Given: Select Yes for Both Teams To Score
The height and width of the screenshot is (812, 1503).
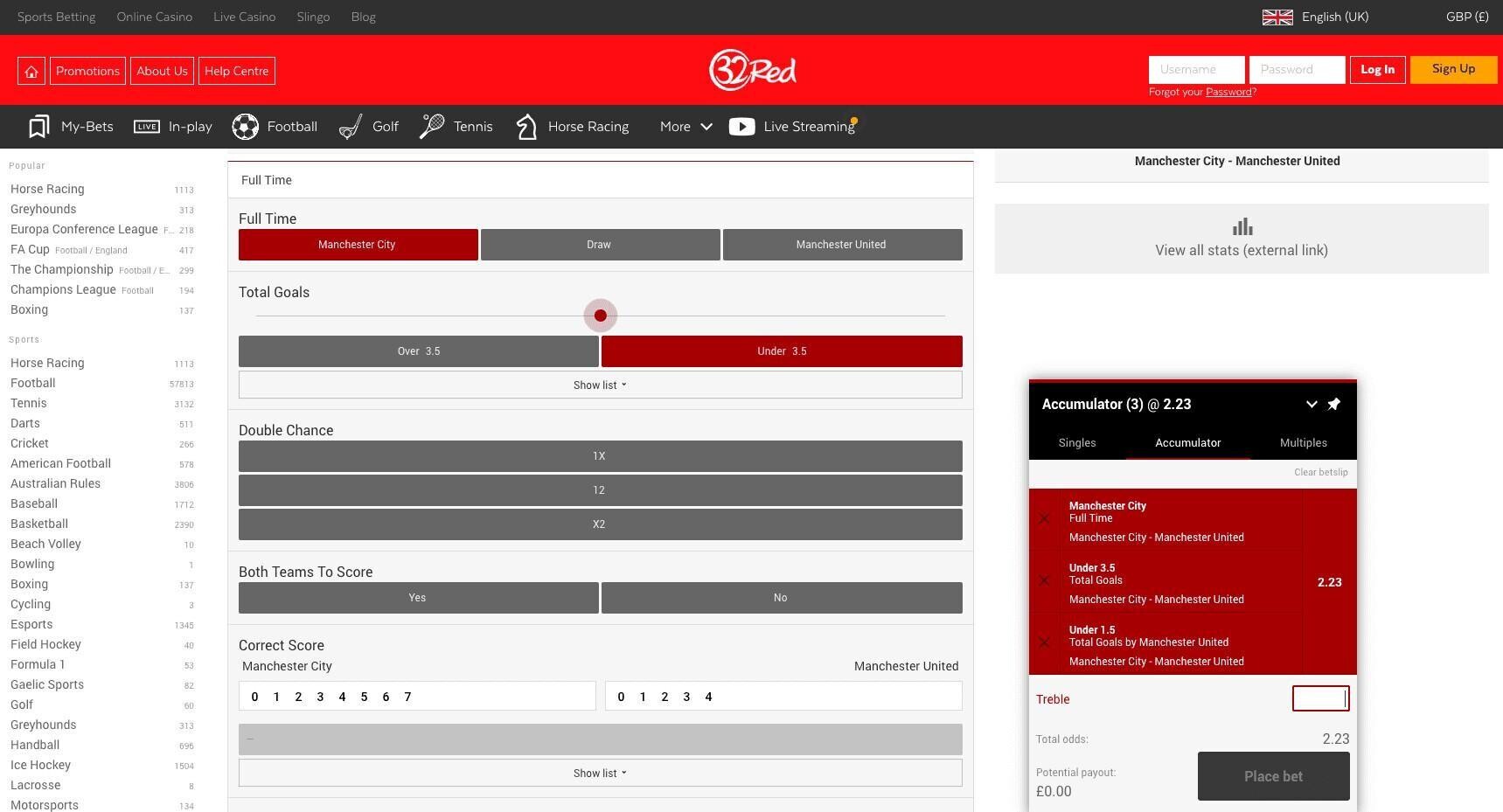Looking at the screenshot, I should 418,598.
